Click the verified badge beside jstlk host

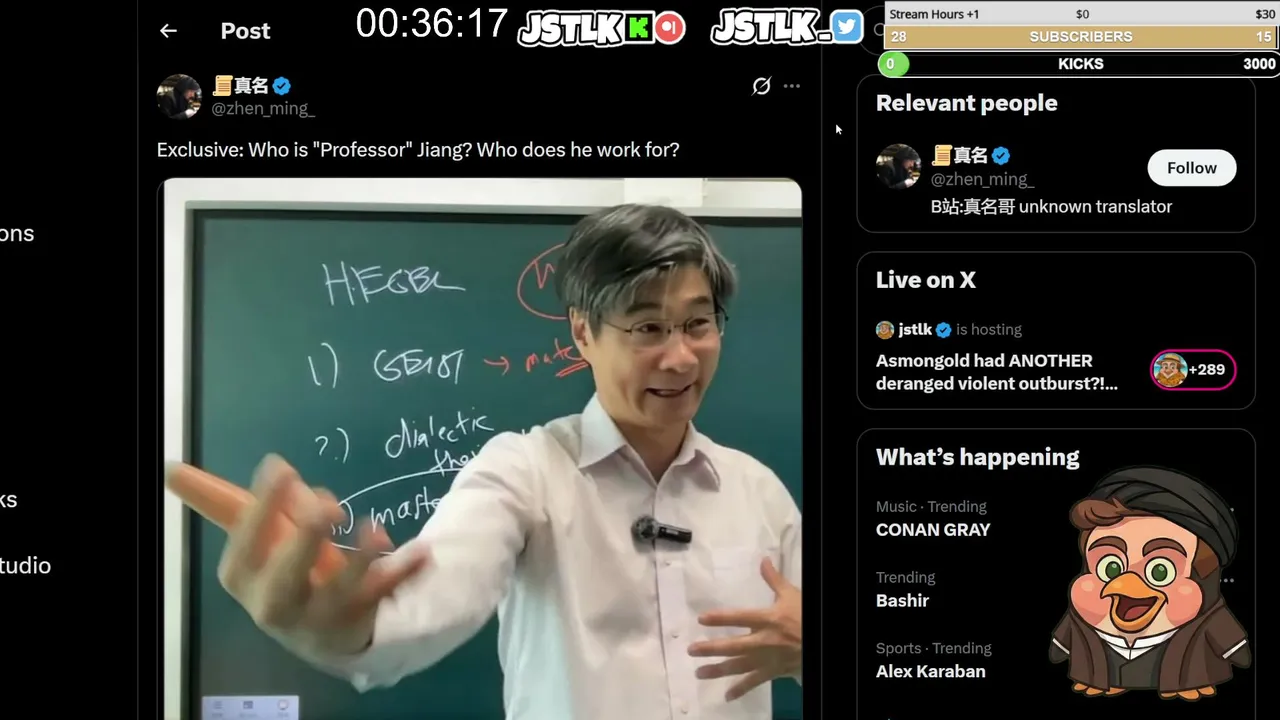click(943, 330)
